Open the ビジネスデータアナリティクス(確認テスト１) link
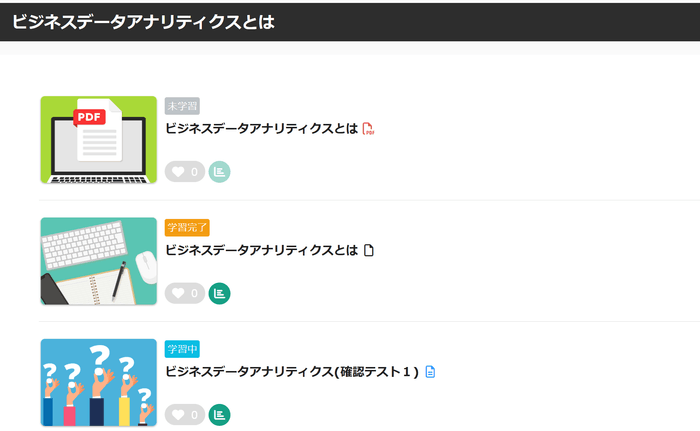The height and width of the screenshot is (431, 700). tap(291, 372)
